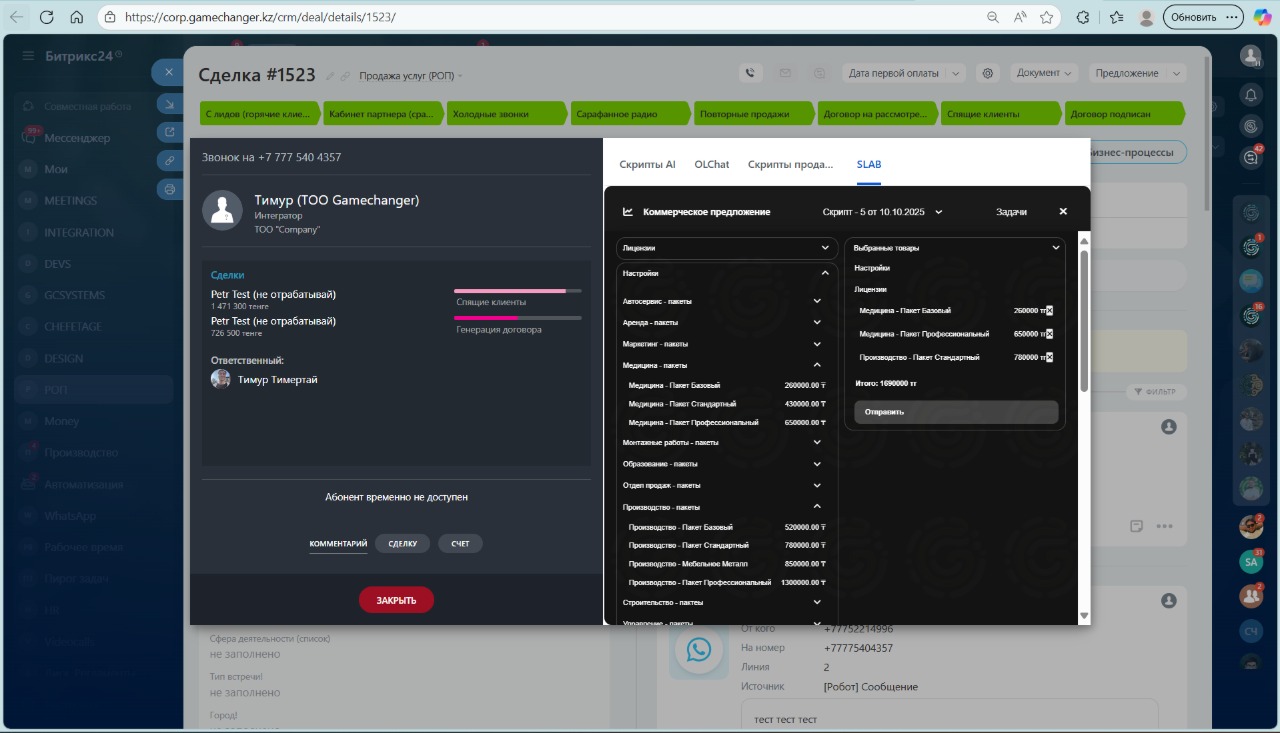Switch to the Скрипты AI tab

647,165
